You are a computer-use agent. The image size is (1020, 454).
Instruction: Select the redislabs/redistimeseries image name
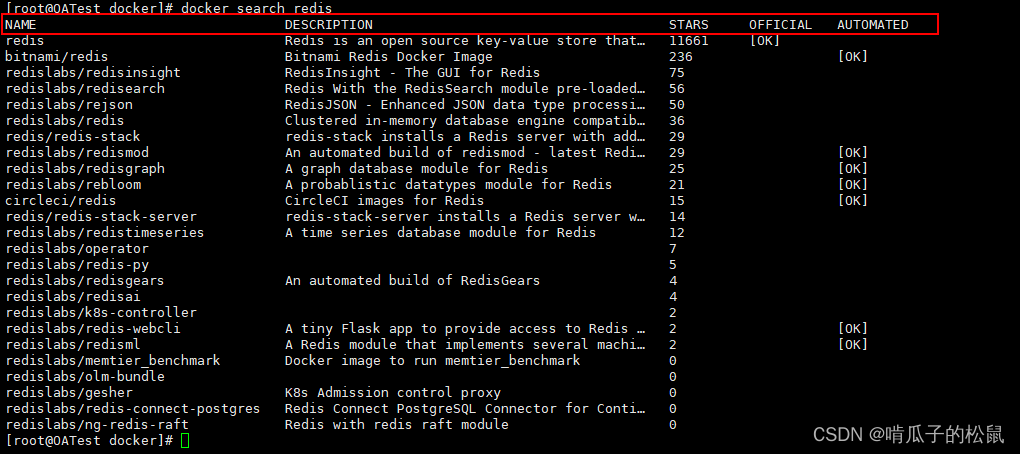click(x=105, y=232)
